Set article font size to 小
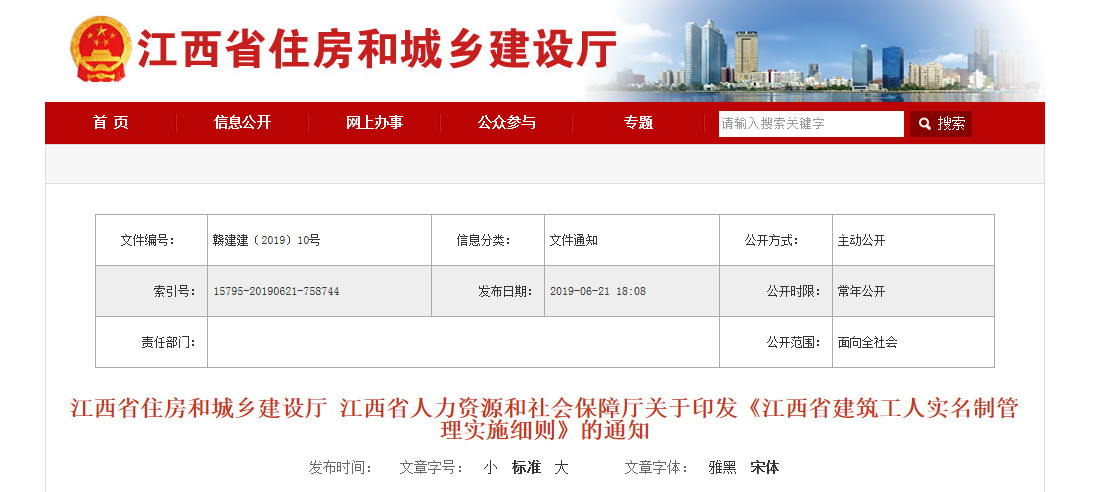The width and height of the screenshot is (1115, 492). tap(490, 467)
